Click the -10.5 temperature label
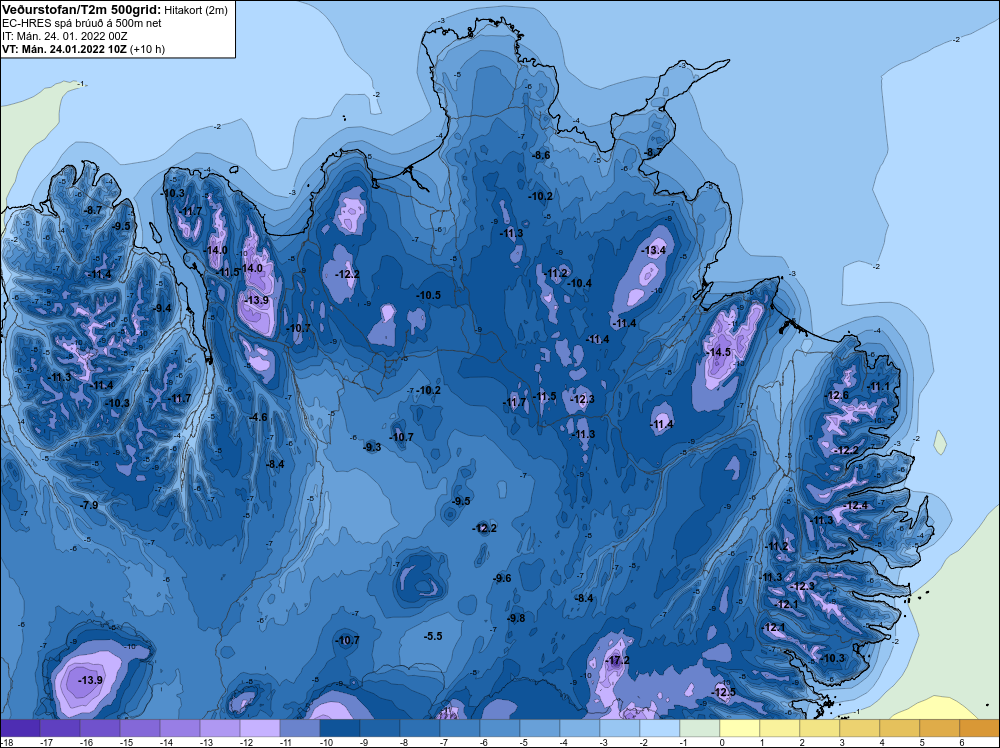Viewport: 1000px width, 748px height. click(429, 295)
